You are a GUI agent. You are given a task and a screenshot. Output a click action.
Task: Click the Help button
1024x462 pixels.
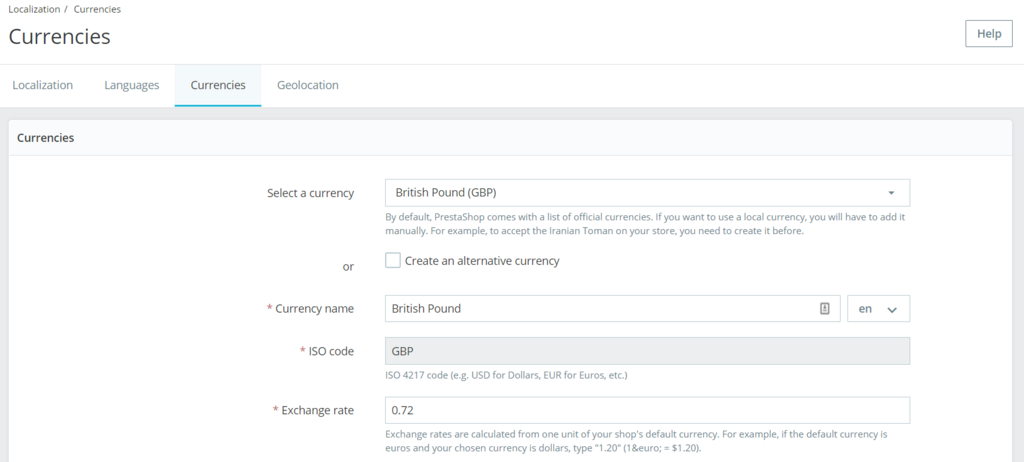[988, 33]
